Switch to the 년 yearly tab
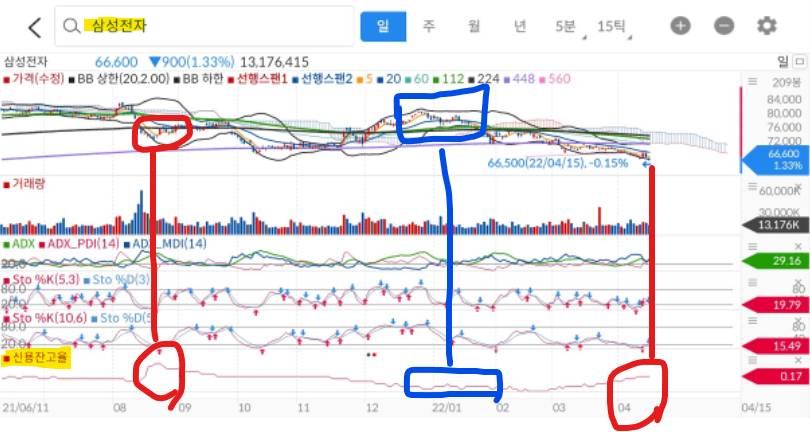810x432 pixels. pos(519,26)
